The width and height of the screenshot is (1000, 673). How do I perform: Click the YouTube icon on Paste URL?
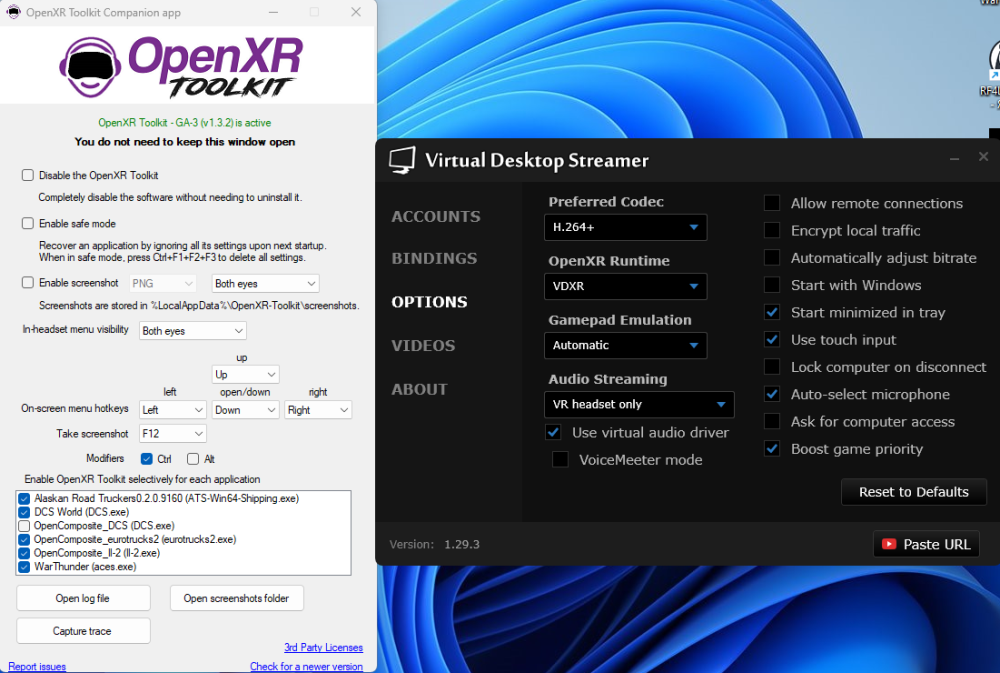click(x=888, y=544)
